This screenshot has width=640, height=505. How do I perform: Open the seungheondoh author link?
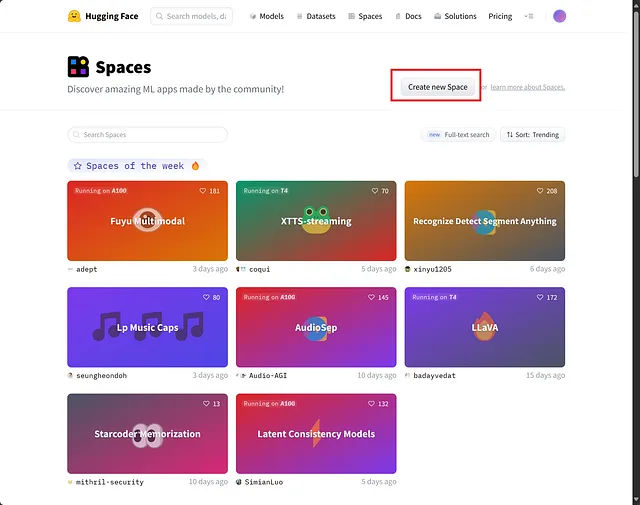(x=102, y=375)
